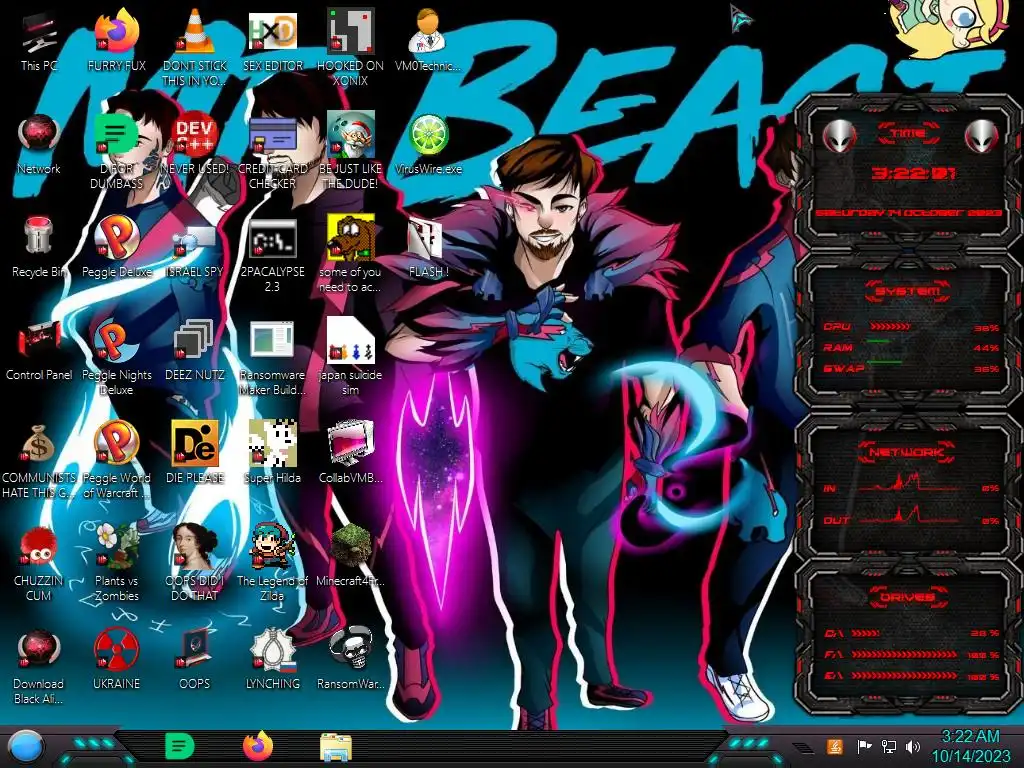
Task: Open the Action Center flag icon
Action: 864,746
